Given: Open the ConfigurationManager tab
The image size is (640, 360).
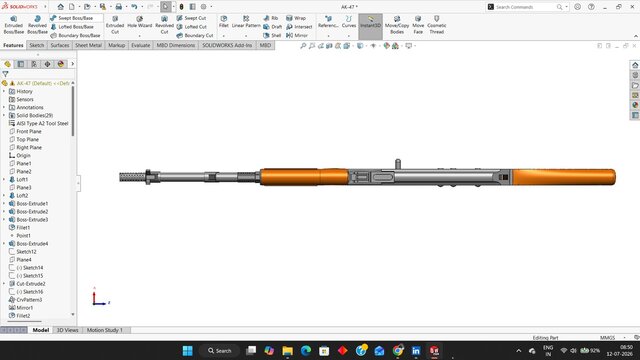Looking at the screenshot, I should [34, 64].
